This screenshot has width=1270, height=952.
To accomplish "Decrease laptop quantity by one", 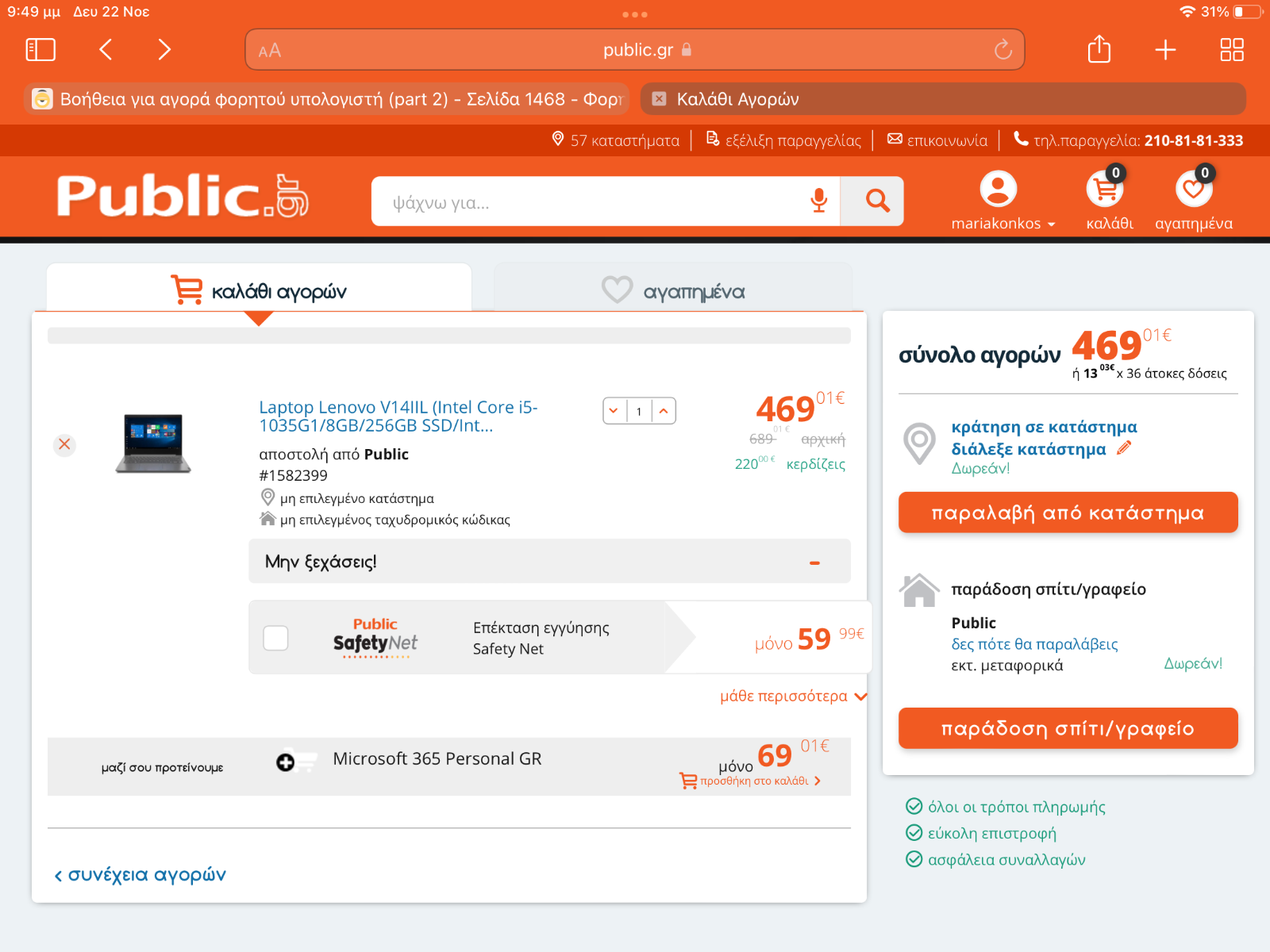I will tap(614, 411).
